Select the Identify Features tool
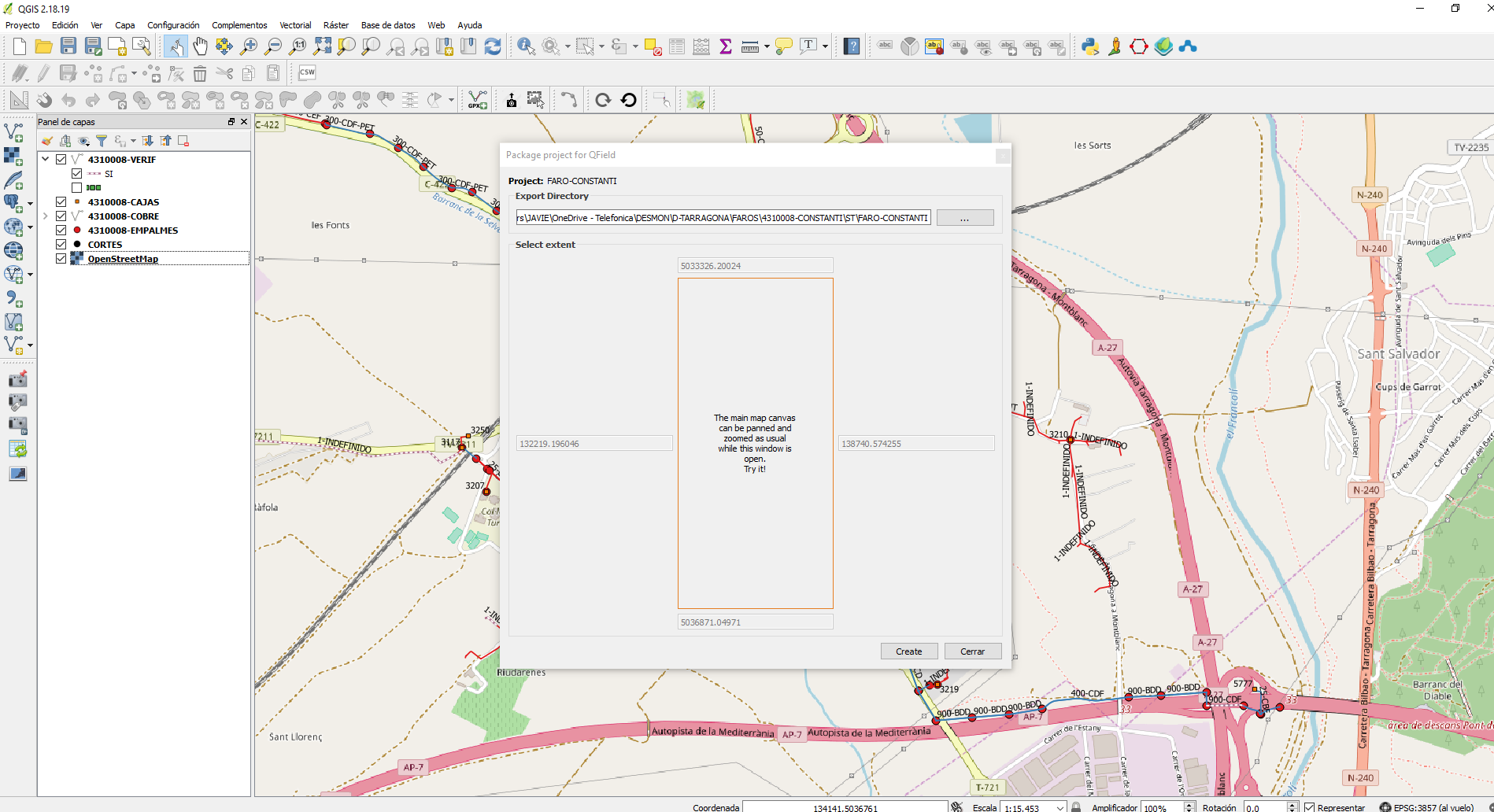The height and width of the screenshot is (812, 1494). click(x=527, y=46)
